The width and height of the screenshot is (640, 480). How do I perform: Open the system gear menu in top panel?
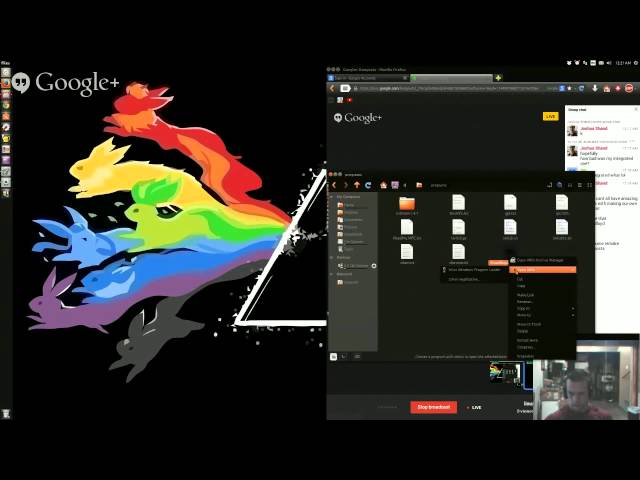[x=636, y=63]
